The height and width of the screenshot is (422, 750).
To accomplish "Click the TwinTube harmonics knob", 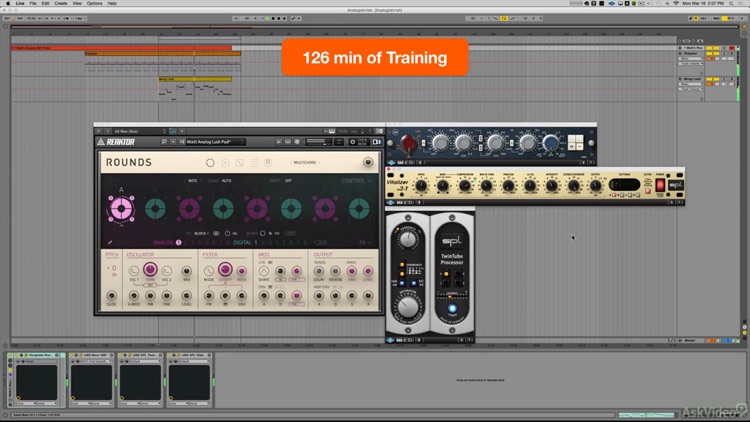I will 408,239.
